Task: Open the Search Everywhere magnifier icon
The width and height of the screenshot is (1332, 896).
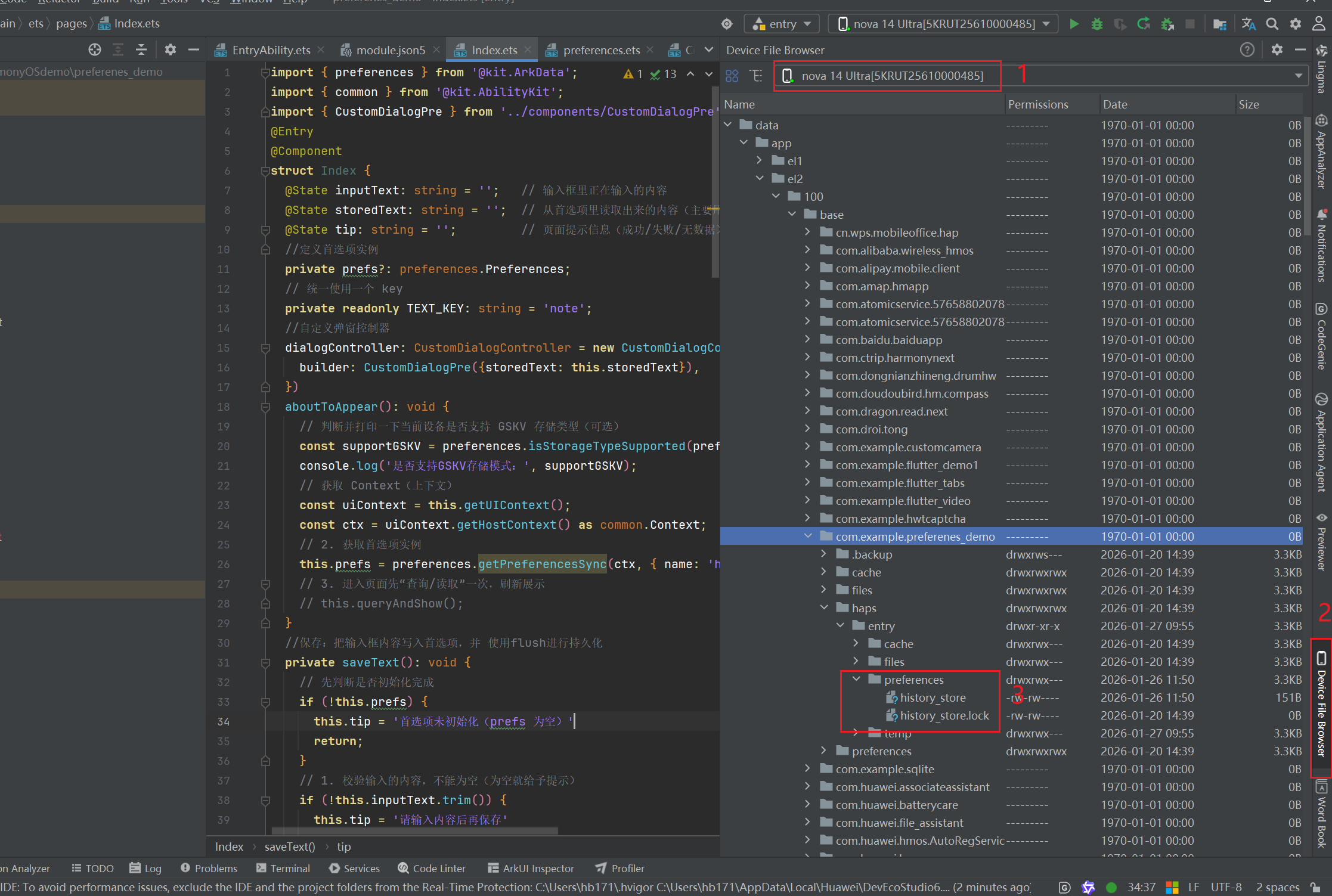Action: pyautogui.click(x=1272, y=24)
